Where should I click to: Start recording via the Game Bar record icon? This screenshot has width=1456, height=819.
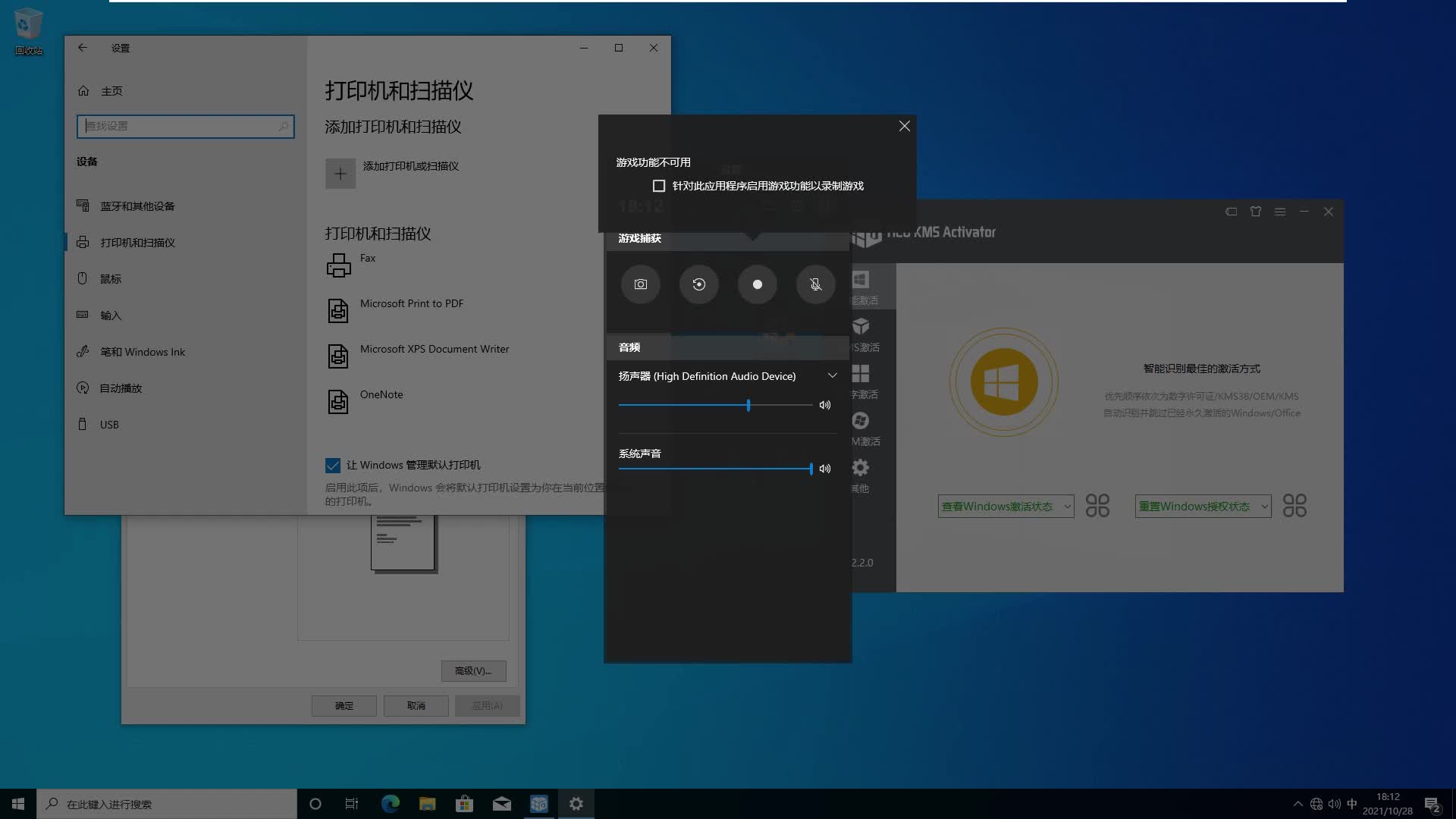[x=757, y=284]
